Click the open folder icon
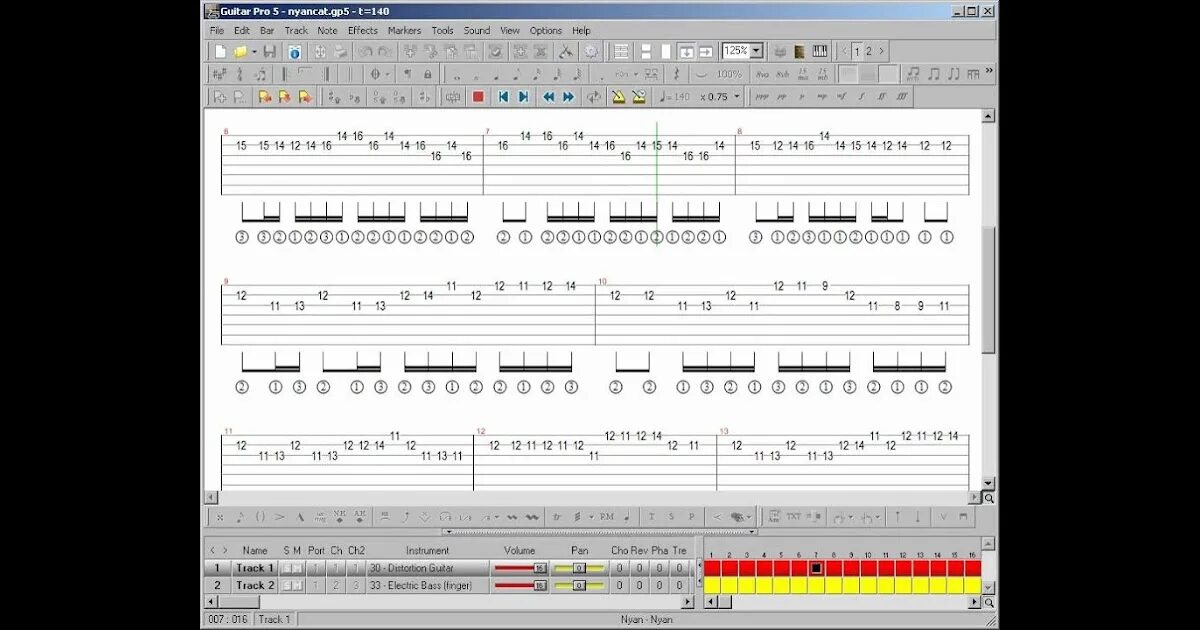 click(x=240, y=51)
